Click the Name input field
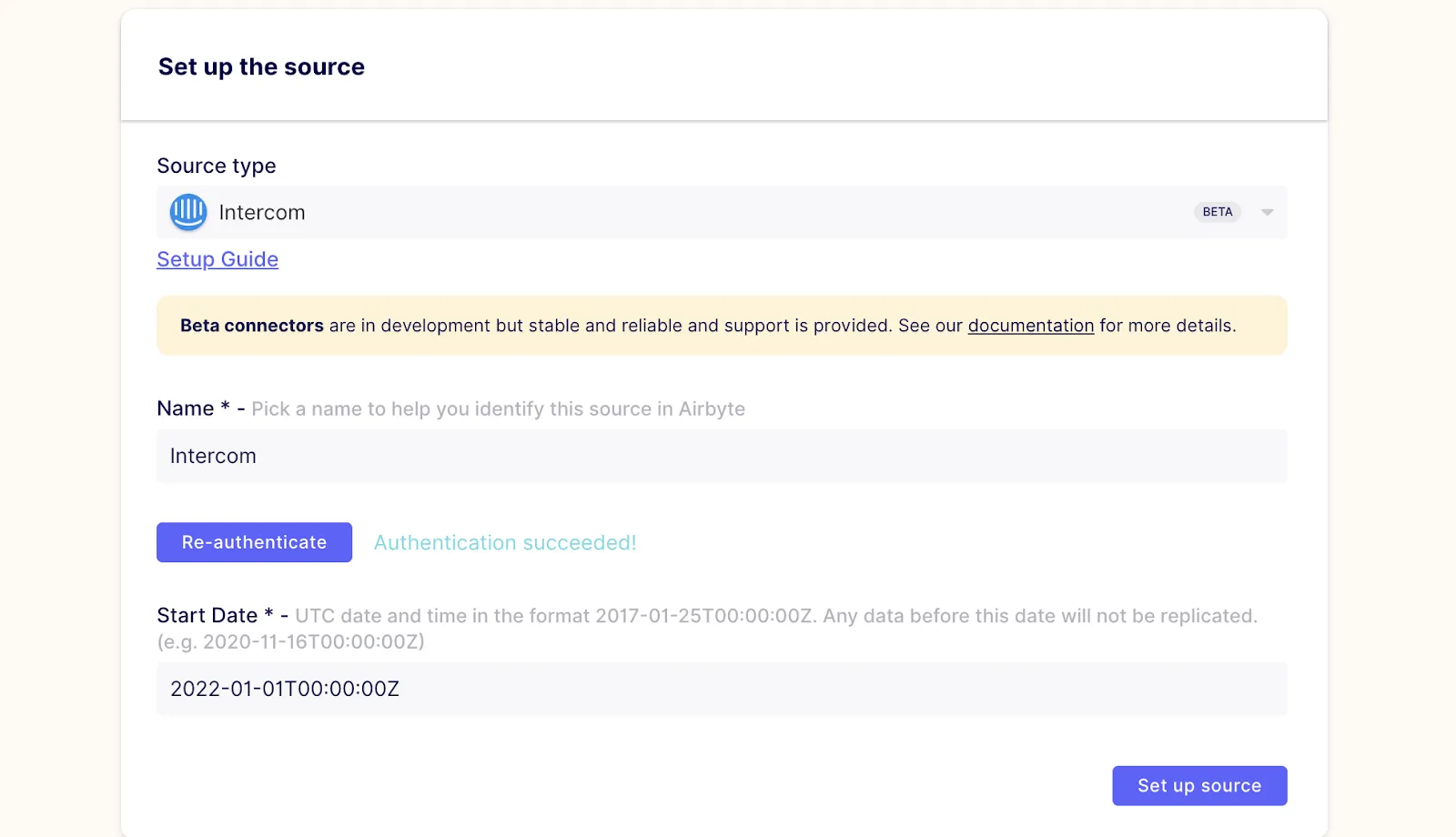The image size is (1456, 837). 722,456
